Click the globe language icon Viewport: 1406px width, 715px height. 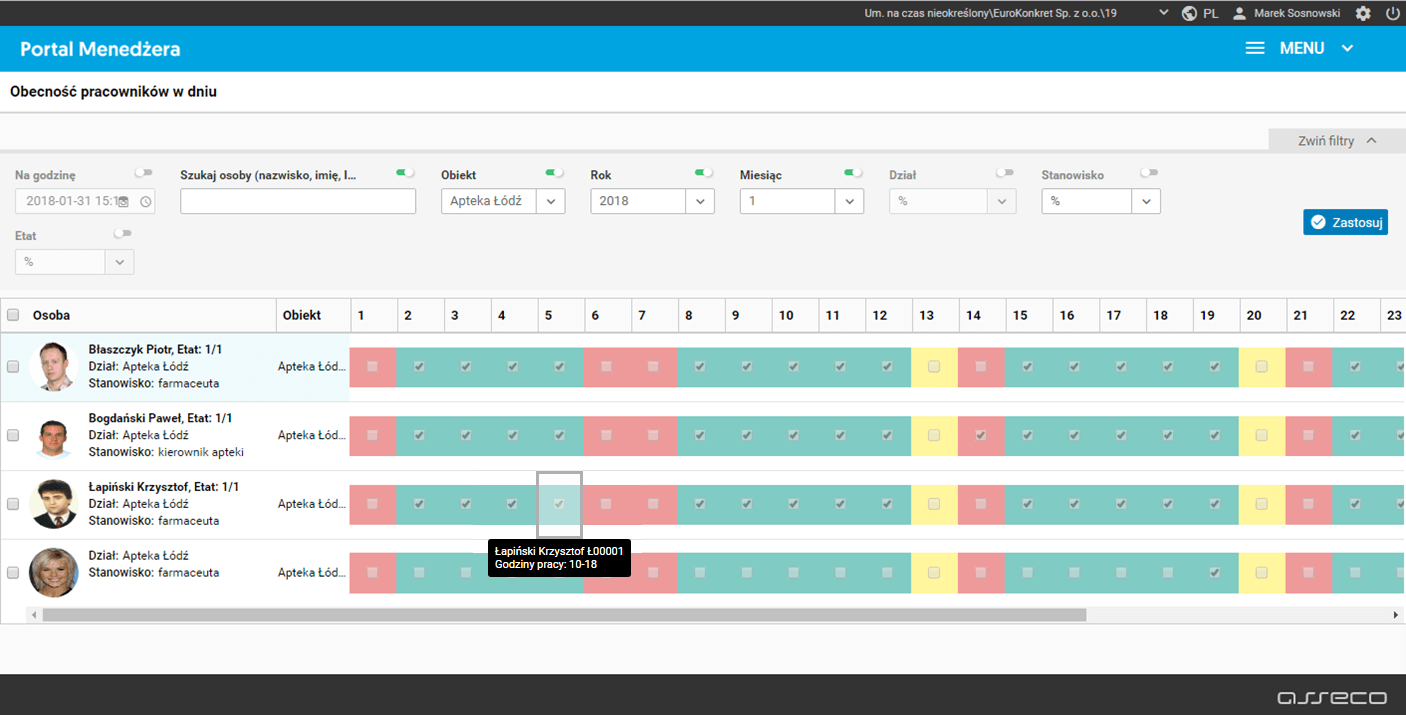pos(1189,14)
